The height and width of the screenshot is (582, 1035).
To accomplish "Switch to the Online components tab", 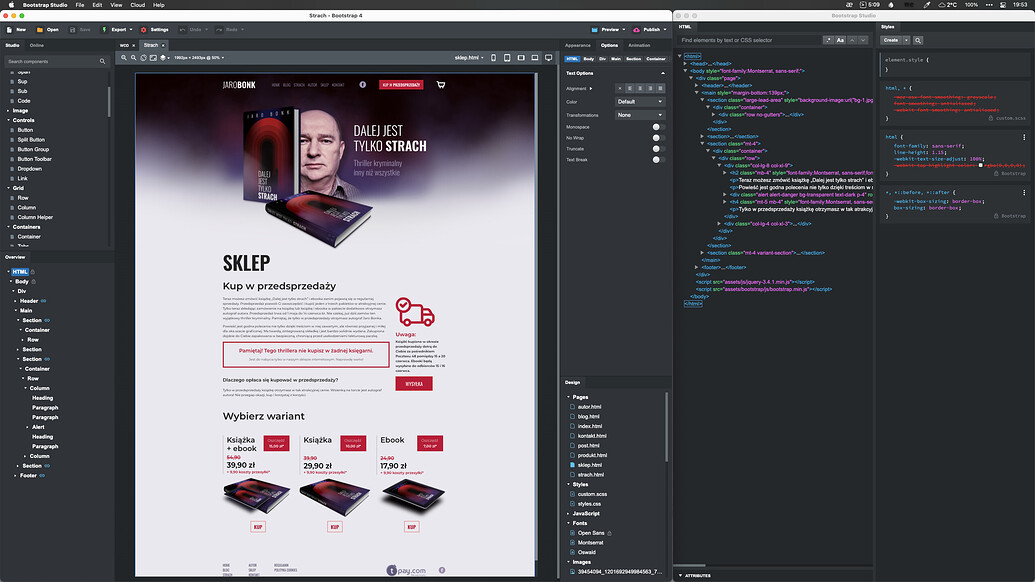I will [x=36, y=46].
